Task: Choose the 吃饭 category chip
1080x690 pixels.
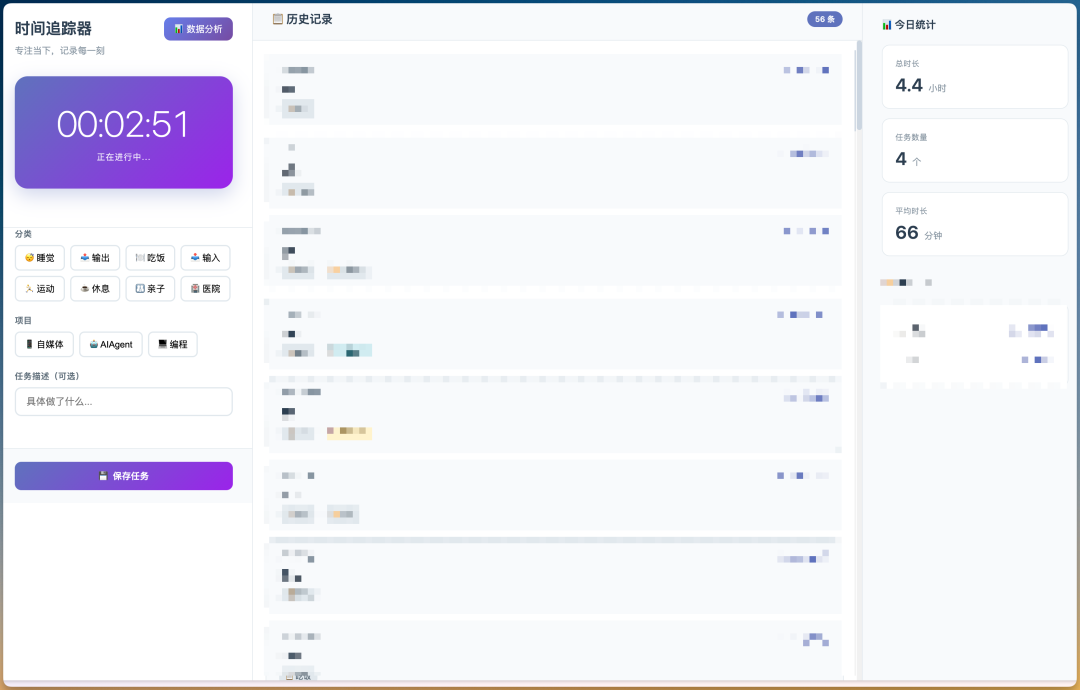Action: click(150, 258)
